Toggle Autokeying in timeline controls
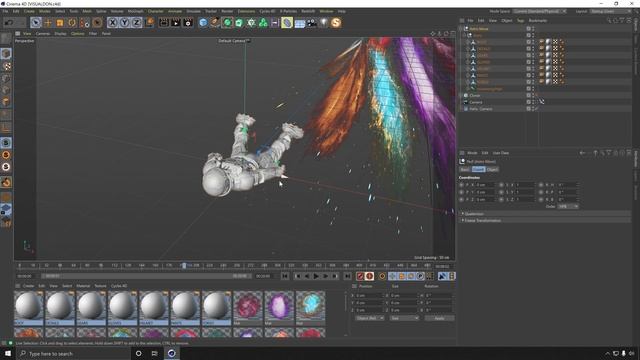Image resolution: width=640 pixels, height=360 pixels. (x=369, y=276)
